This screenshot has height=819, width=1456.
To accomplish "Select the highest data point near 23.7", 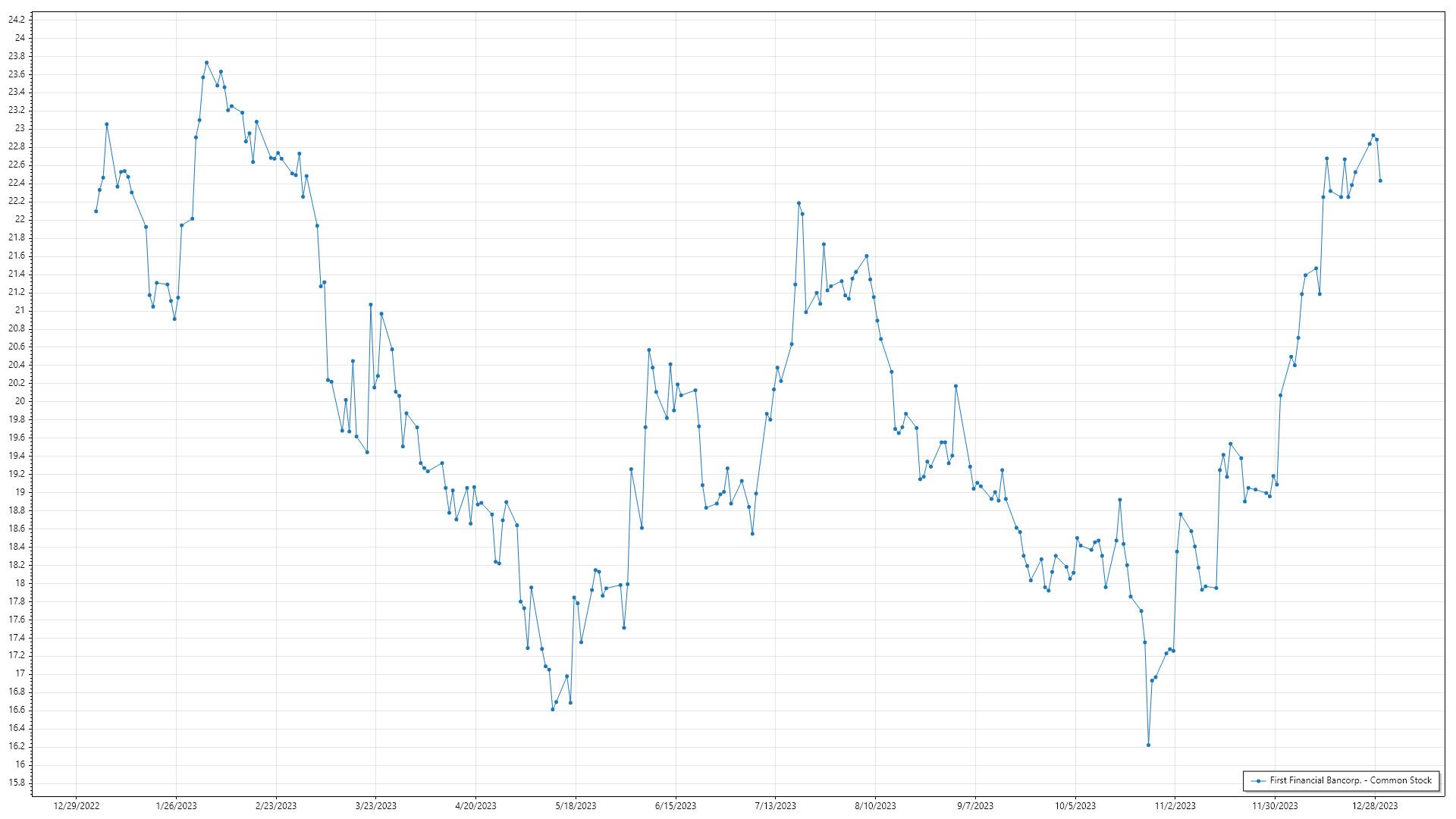I will 206,63.
